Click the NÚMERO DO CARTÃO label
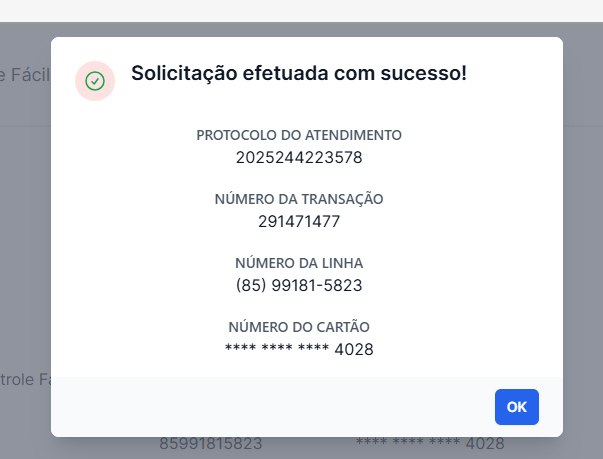The height and width of the screenshot is (459, 603). coord(299,327)
